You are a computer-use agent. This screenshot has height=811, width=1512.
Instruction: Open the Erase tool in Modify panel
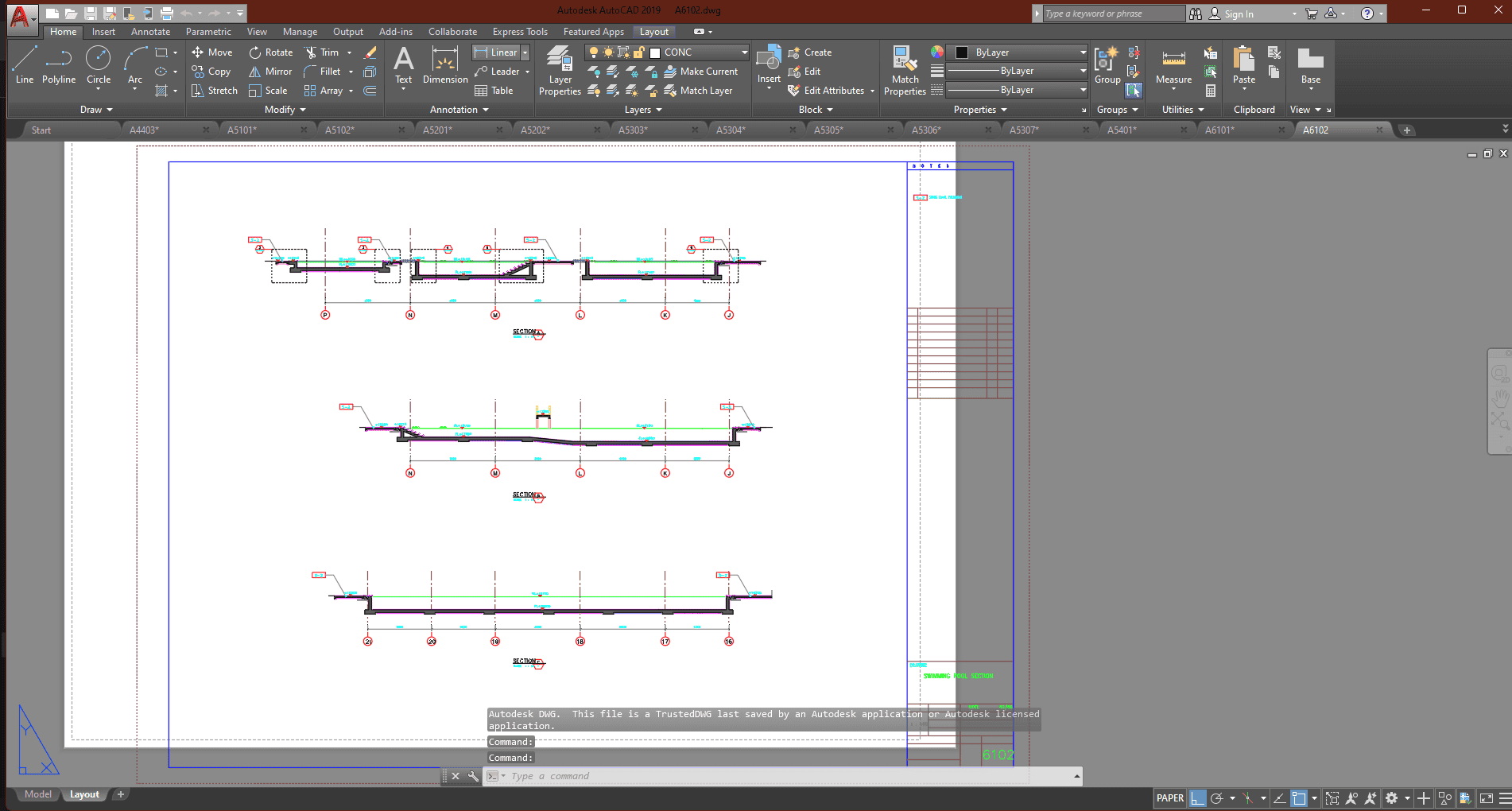coord(370,52)
